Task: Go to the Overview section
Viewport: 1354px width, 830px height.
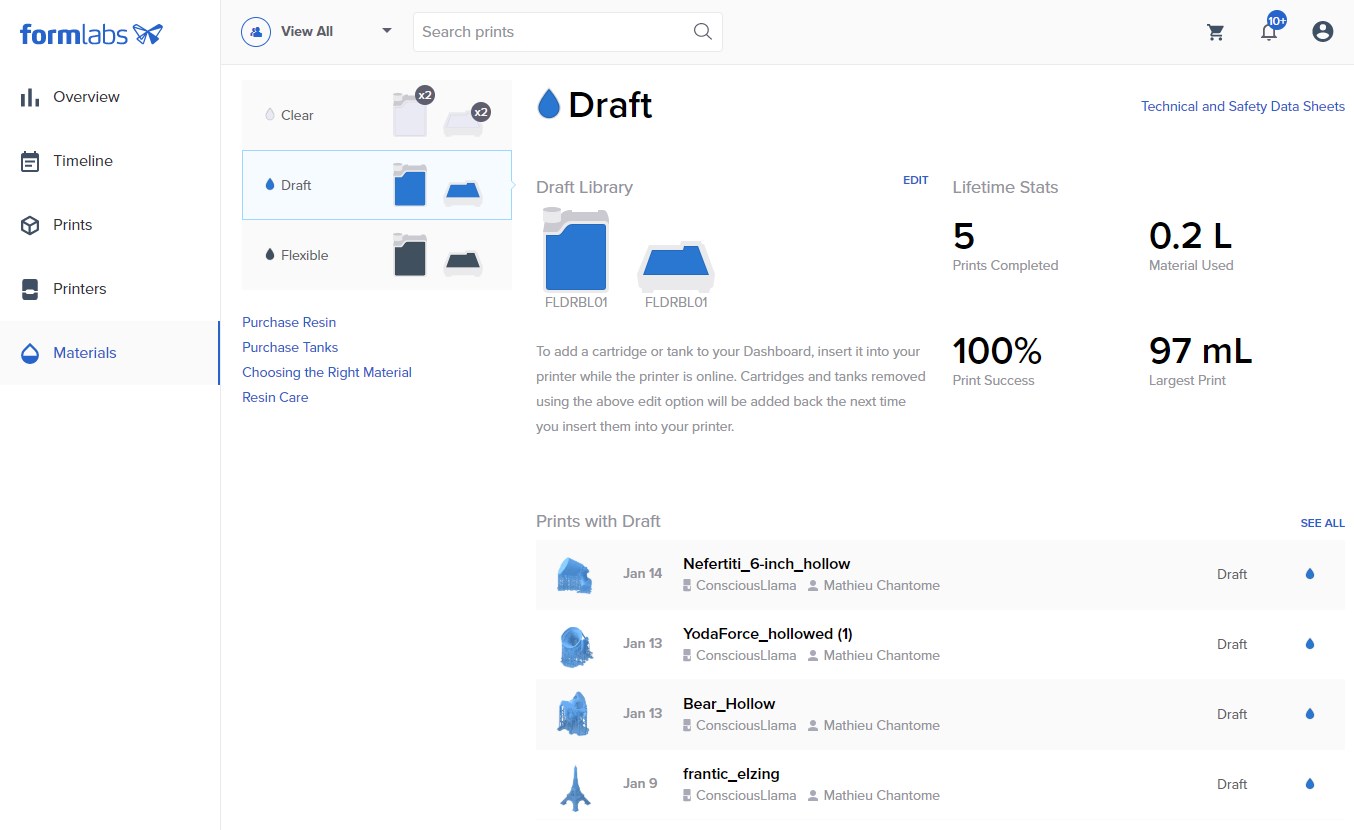Action: pos(110,97)
